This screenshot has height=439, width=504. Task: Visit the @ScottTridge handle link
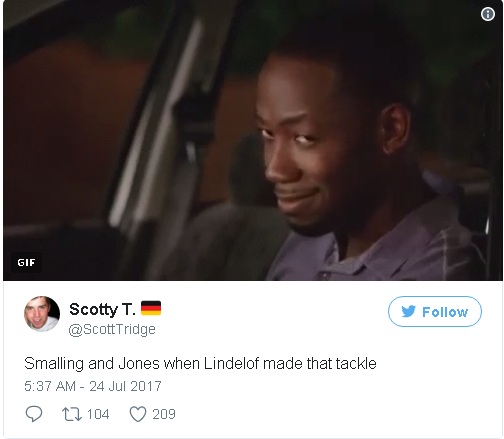(112, 329)
